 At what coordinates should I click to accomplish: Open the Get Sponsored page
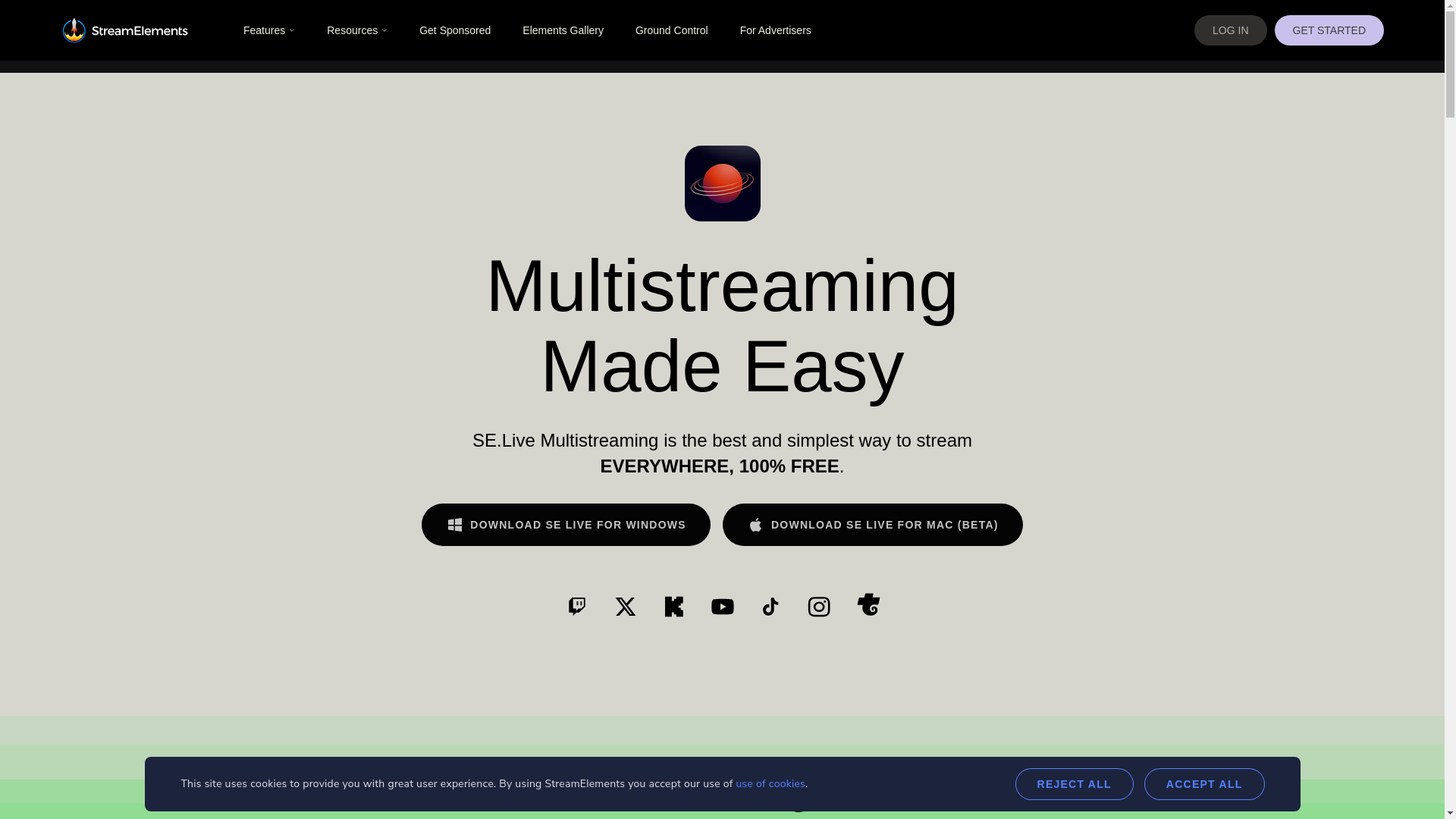pos(455,30)
